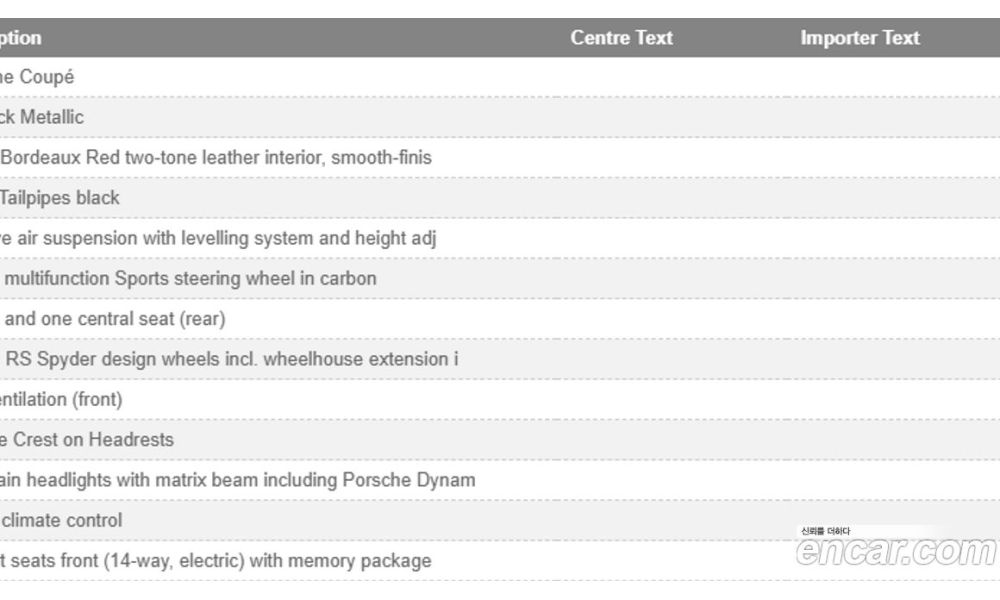Click the Korean tagline above the encar.com logo
Viewport: 1000px width, 600px height.
(x=825, y=530)
